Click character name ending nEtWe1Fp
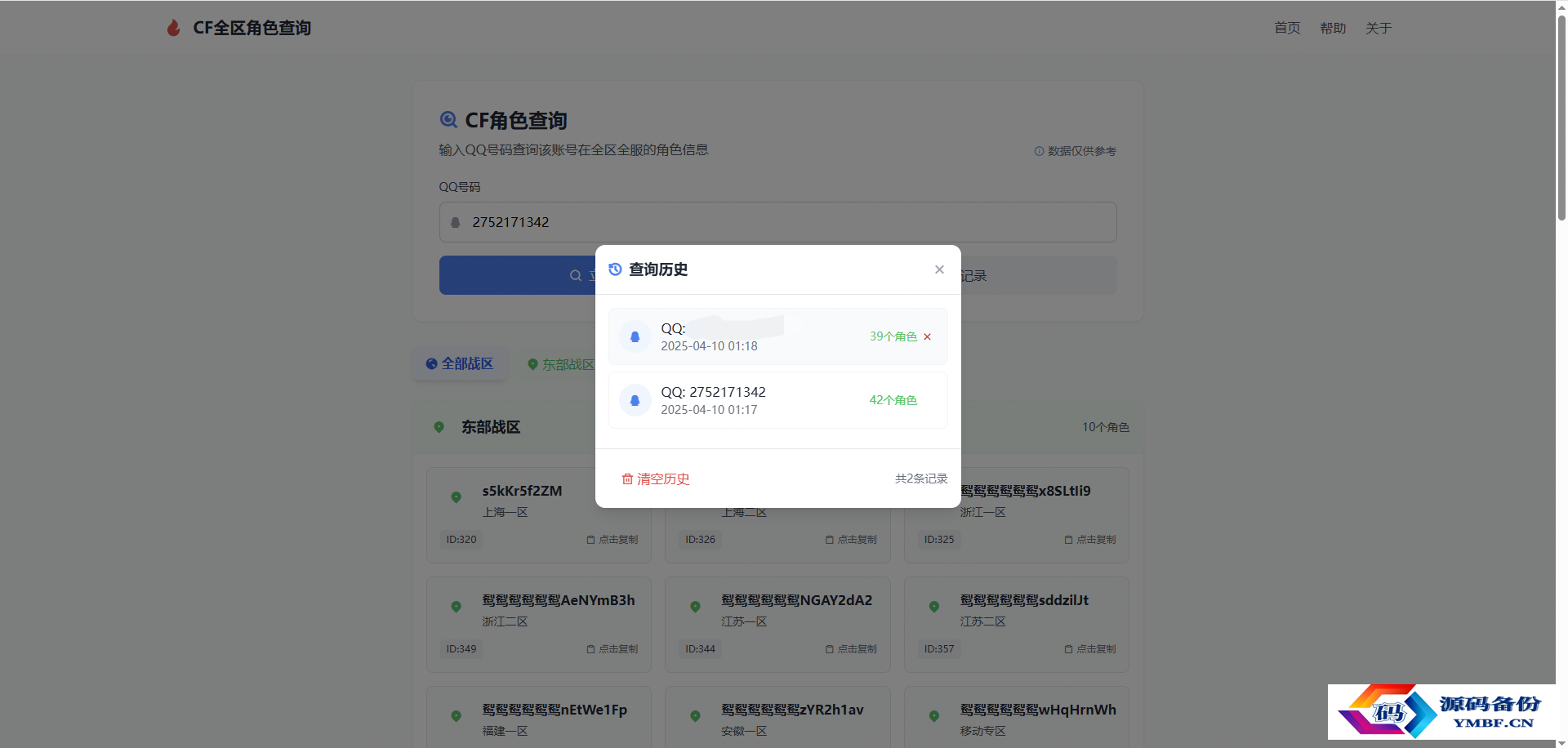The height and width of the screenshot is (748, 1568). click(x=555, y=710)
